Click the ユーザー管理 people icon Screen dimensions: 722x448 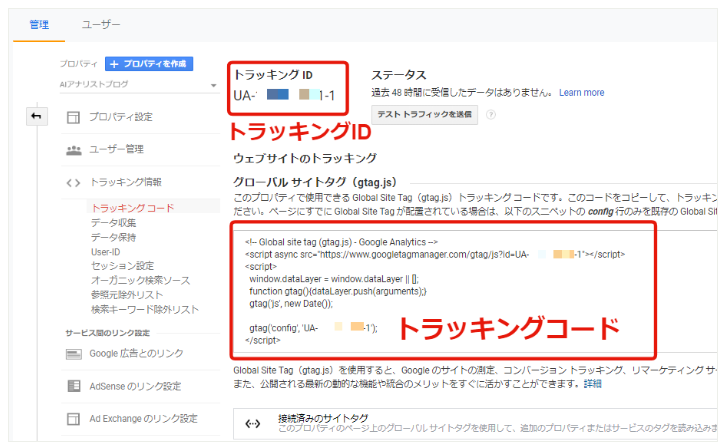coord(74,150)
